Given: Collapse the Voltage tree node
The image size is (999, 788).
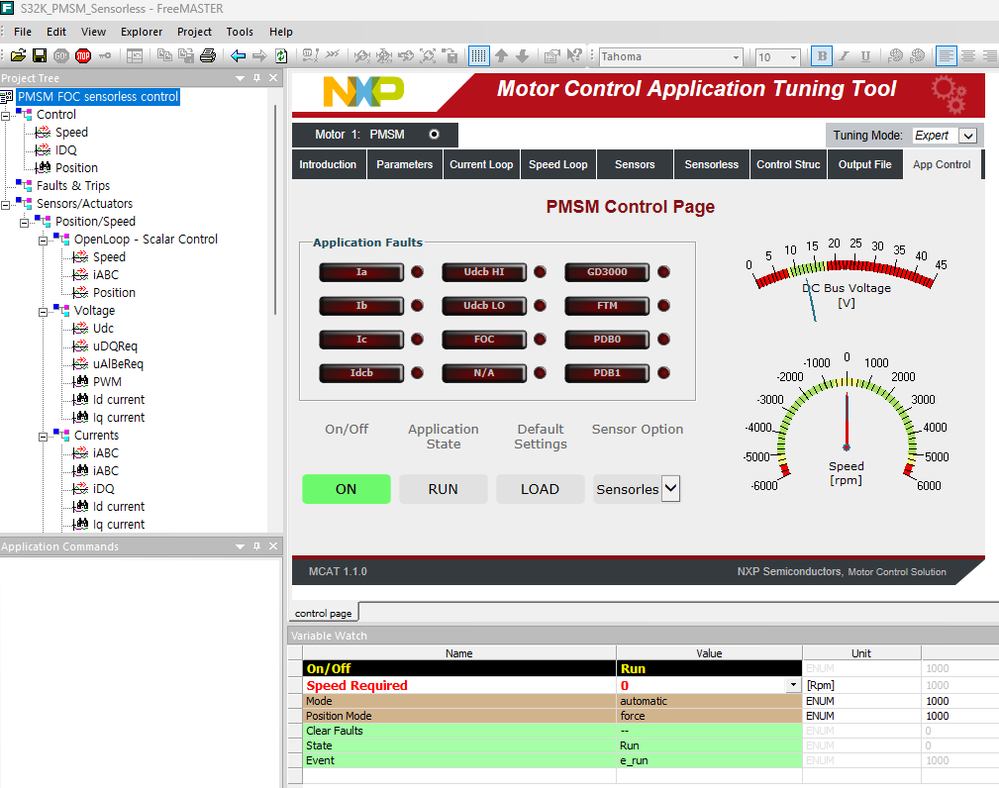Looking at the screenshot, I should pyautogui.click(x=43, y=312).
